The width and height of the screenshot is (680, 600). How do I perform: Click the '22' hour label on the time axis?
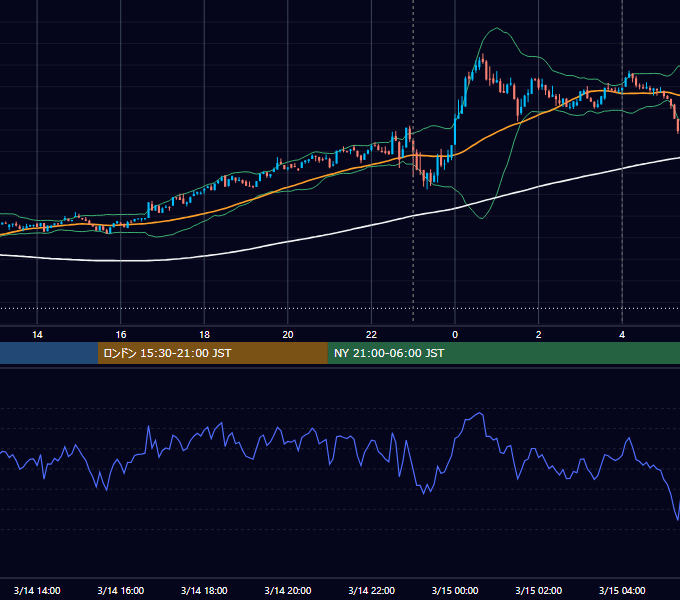pyautogui.click(x=371, y=335)
